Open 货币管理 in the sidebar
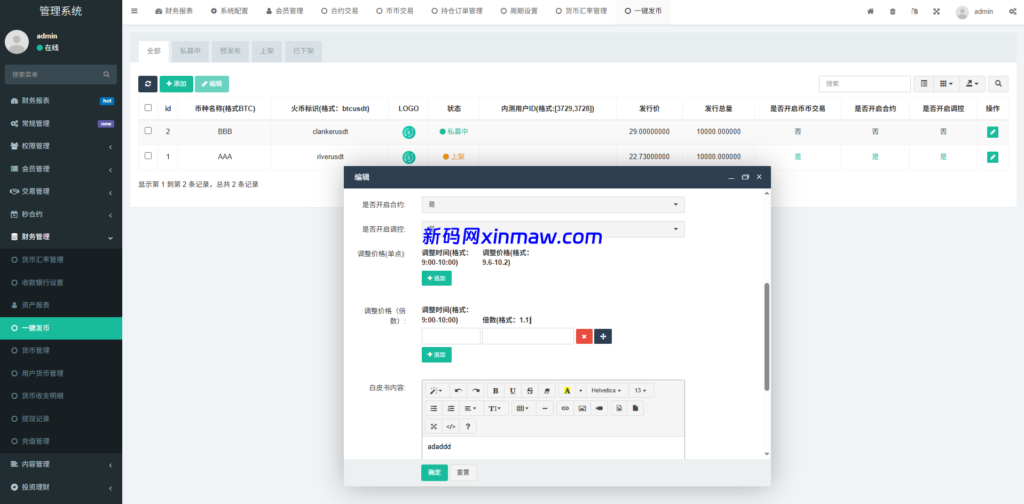This screenshot has height=504, width=1024. point(61,351)
